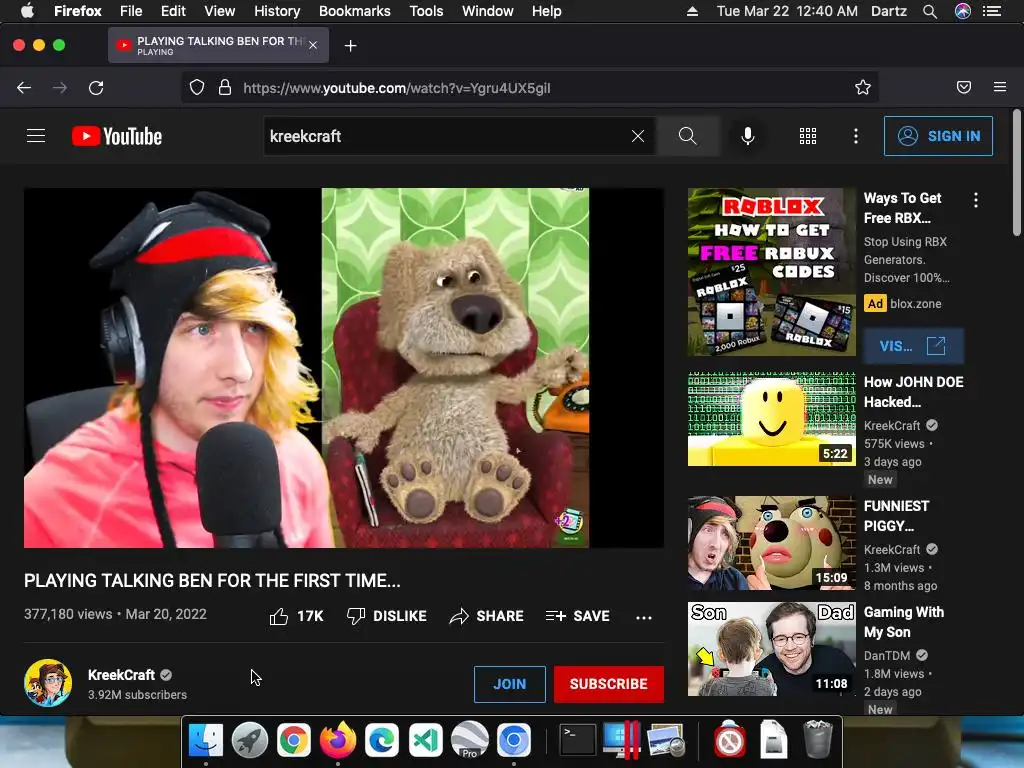Open YouTube settings three-dot menu
This screenshot has width=1024, height=768.
pyautogui.click(x=856, y=136)
